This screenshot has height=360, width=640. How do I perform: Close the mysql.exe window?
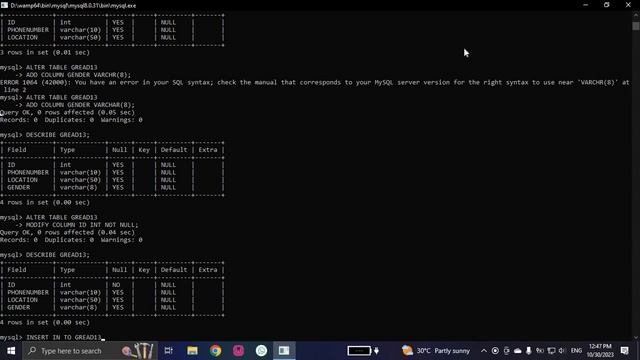pos(628,5)
